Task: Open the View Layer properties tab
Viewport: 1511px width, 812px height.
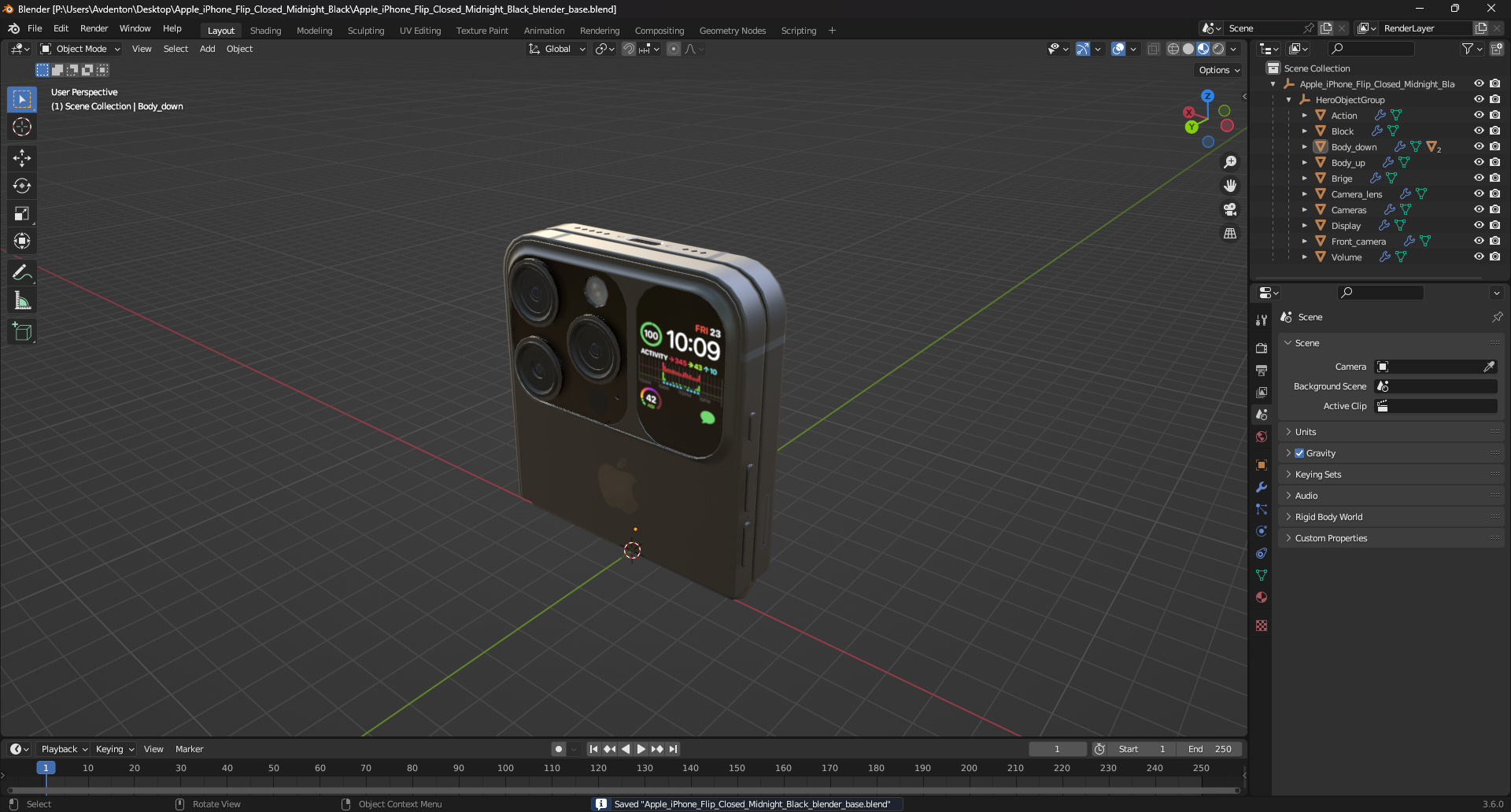Action: tap(1262, 392)
